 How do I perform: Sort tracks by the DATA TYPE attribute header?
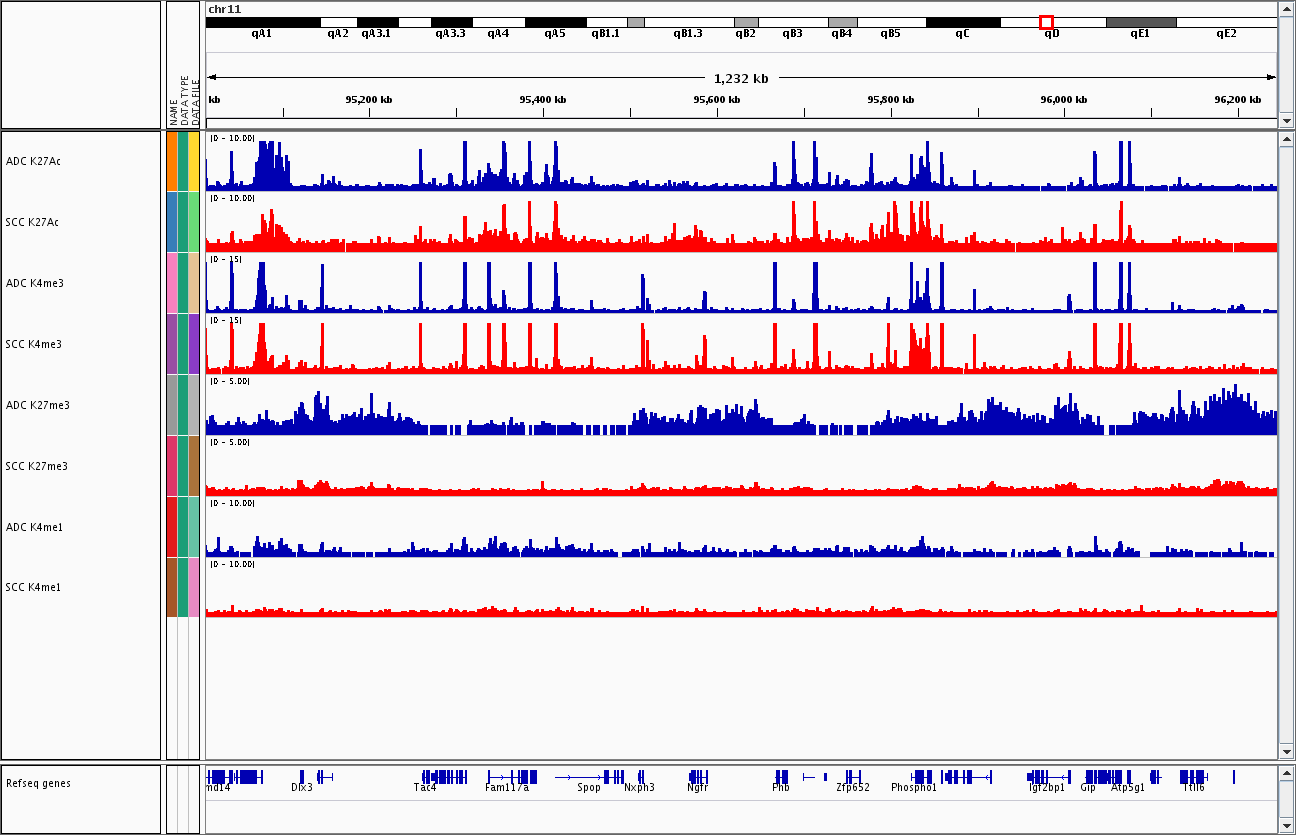184,98
